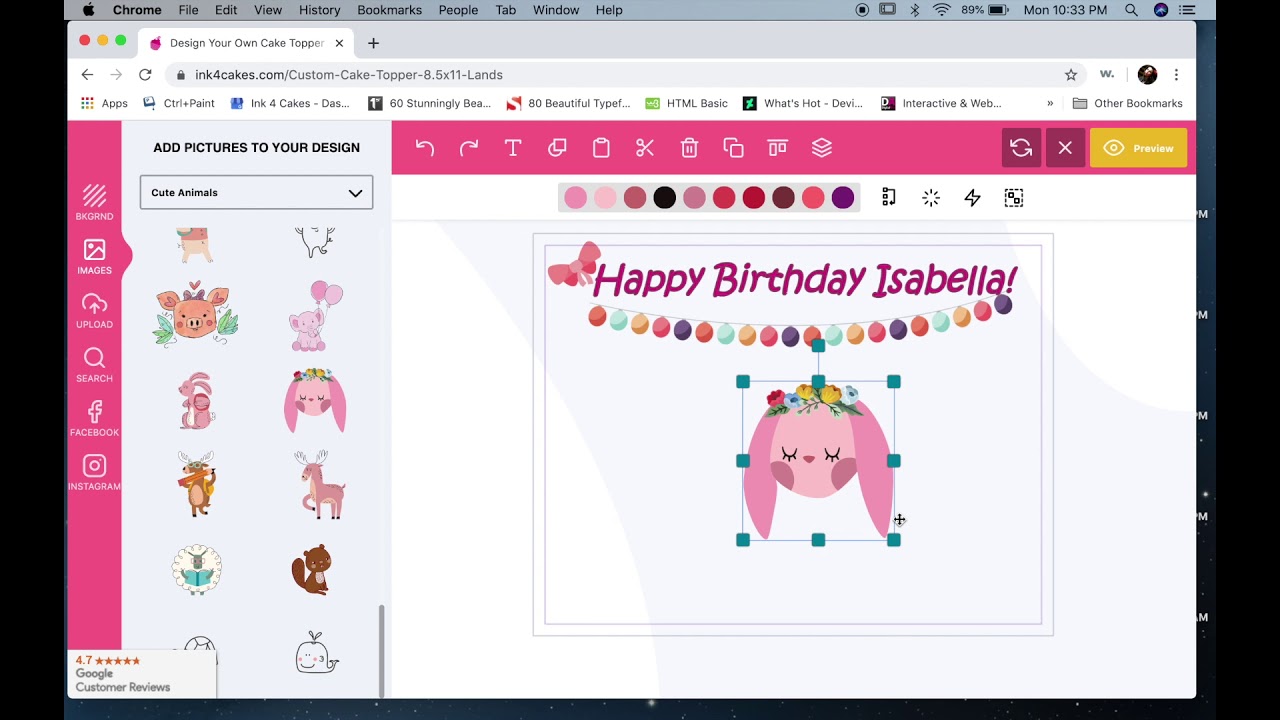Select the whale outline image
The image size is (1280, 720).
pyautogui.click(x=316, y=653)
